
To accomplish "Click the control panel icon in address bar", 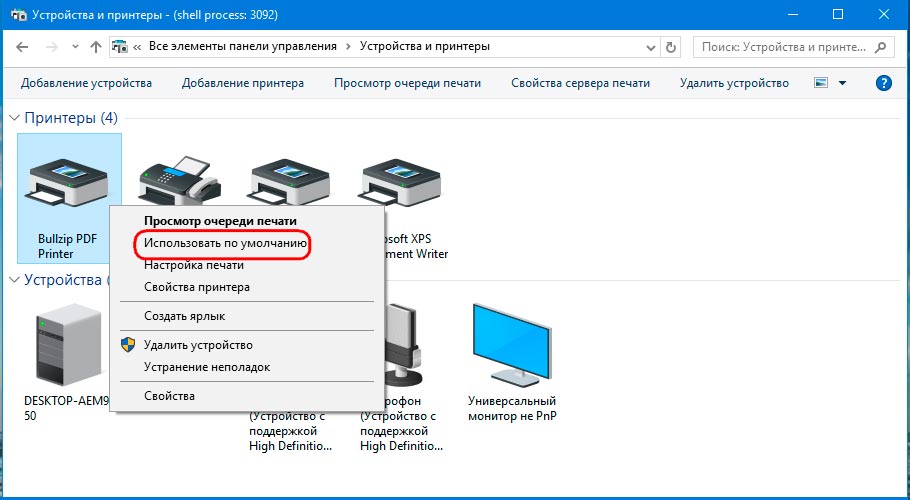I will 120,47.
